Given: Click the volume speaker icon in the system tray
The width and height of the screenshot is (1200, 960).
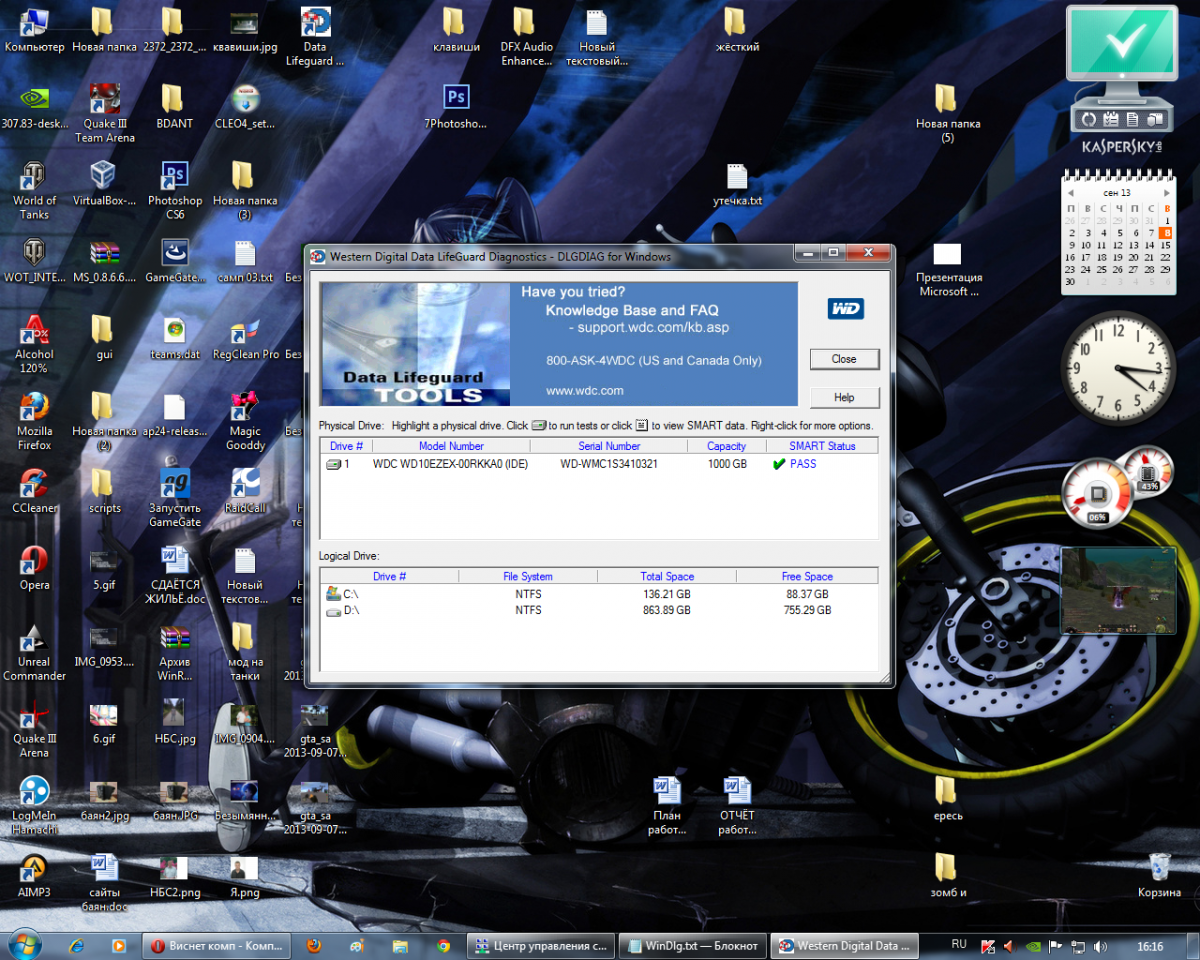Looking at the screenshot, I should (1100, 945).
